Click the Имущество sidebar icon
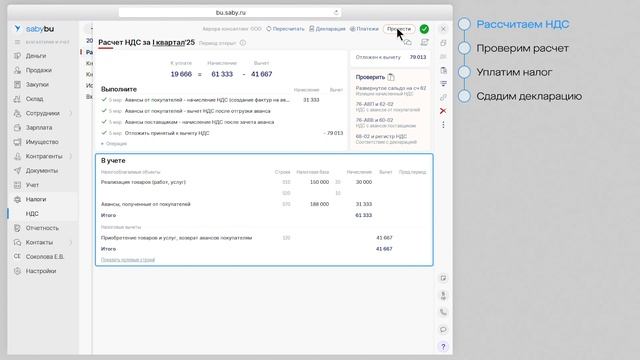This screenshot has height=360, width=640. coord(17,142)
